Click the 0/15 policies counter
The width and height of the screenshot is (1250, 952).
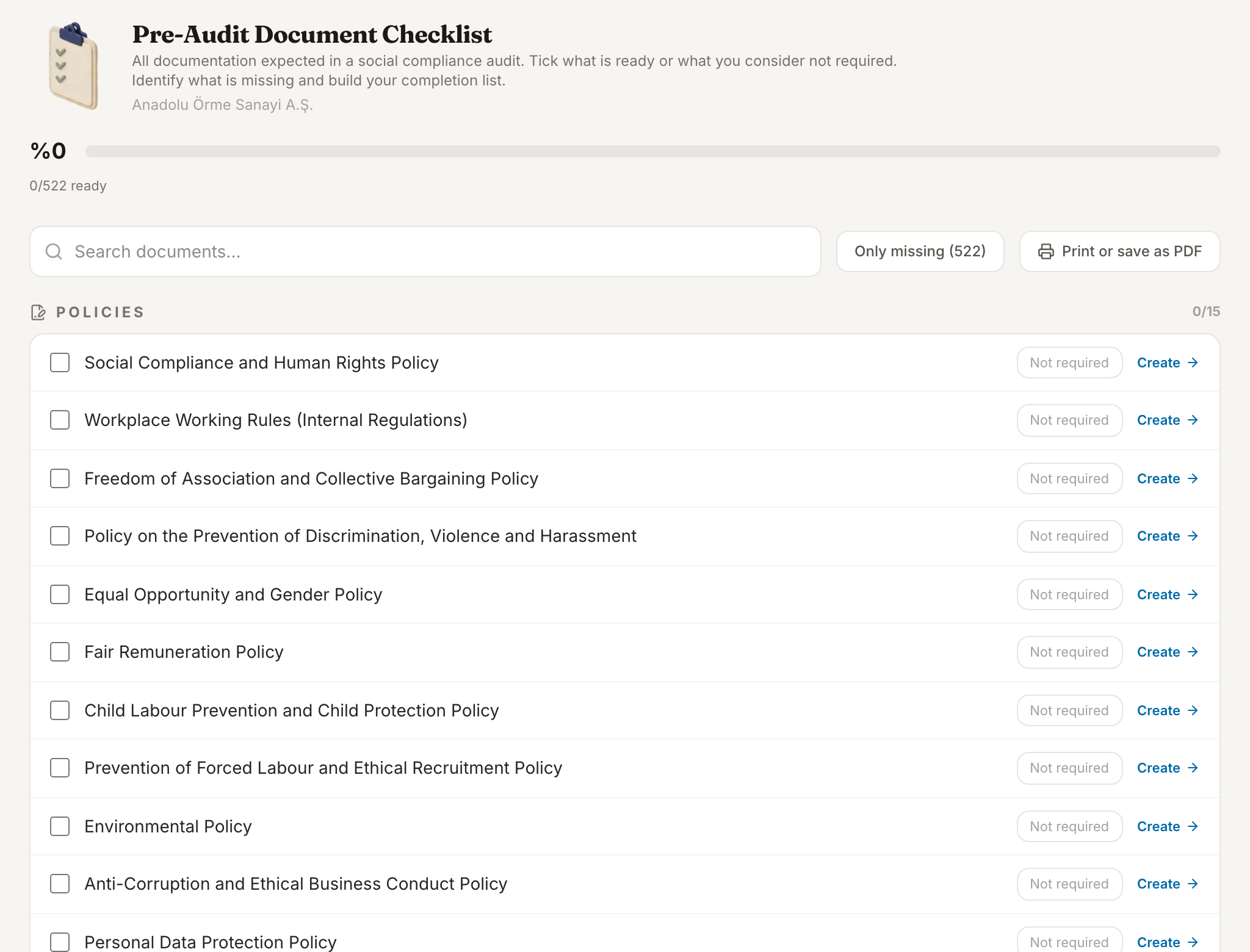tap(1206, 312)
